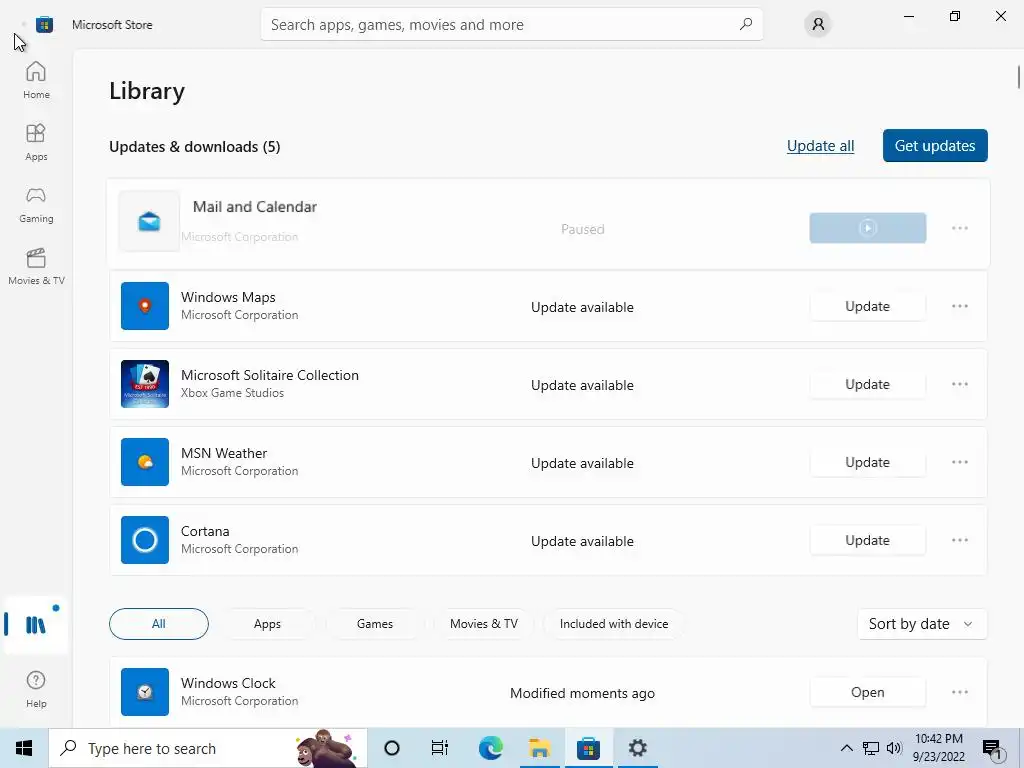The height and width of the screenshot is (768, 1024).
Task: Open more options for MSN Weather
Action: (959, 462)
